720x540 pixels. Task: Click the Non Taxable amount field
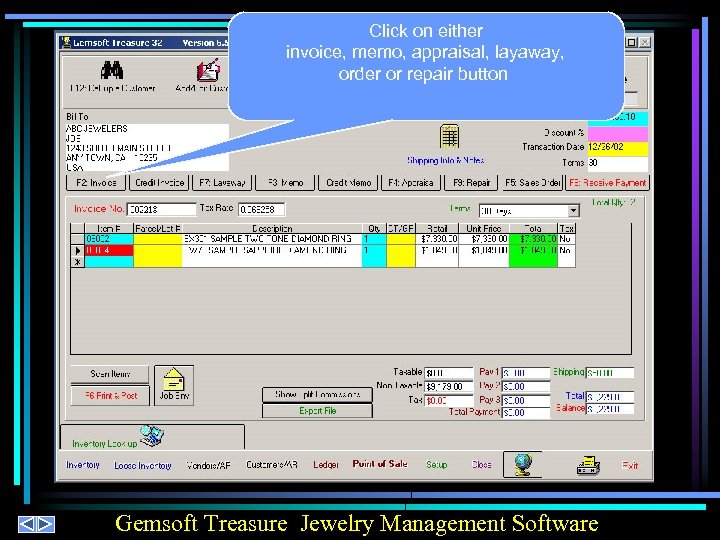pos(449,387)
